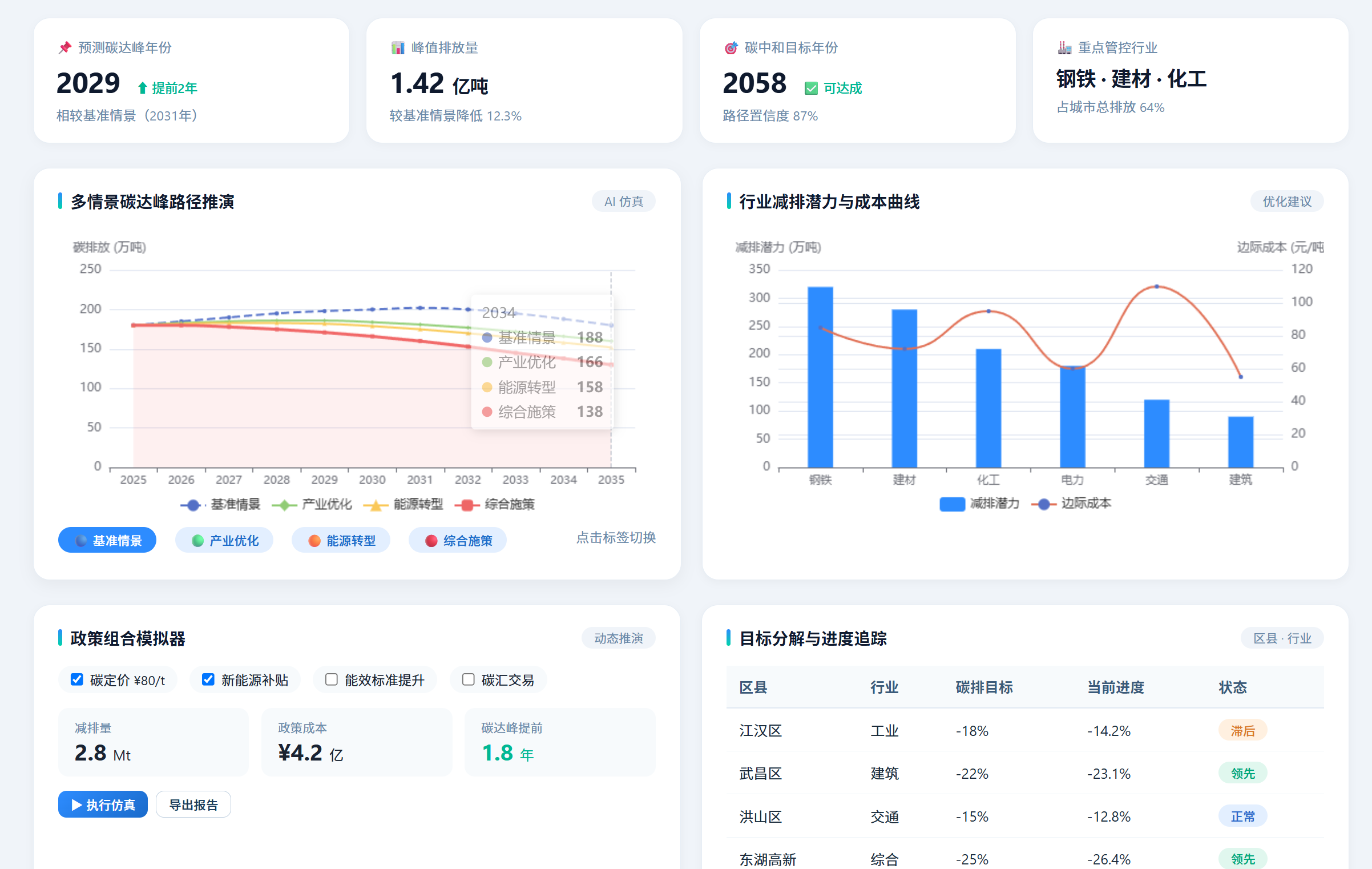
Task: Click the pushpin icon beside 预测碳达峰年份
Action: click(65, 48)
